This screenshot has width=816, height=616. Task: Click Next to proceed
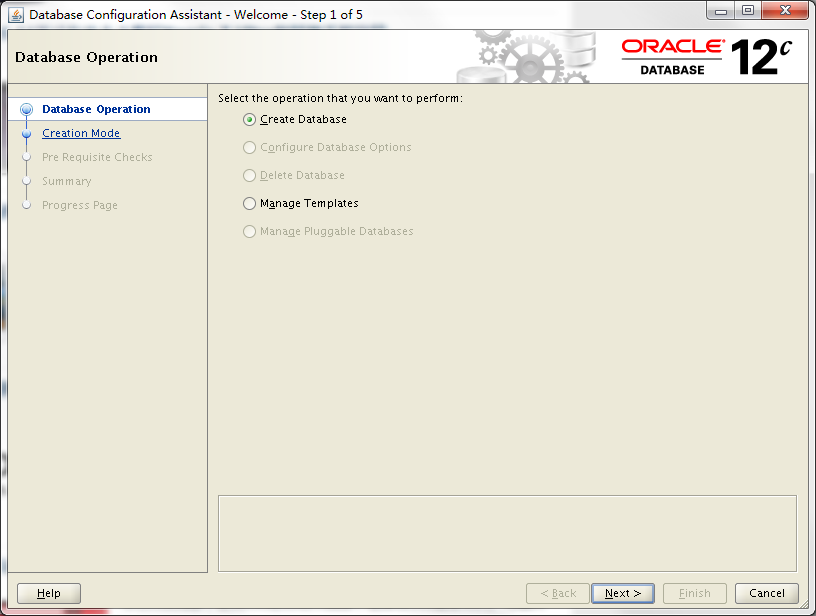click(x=622, y=593)
